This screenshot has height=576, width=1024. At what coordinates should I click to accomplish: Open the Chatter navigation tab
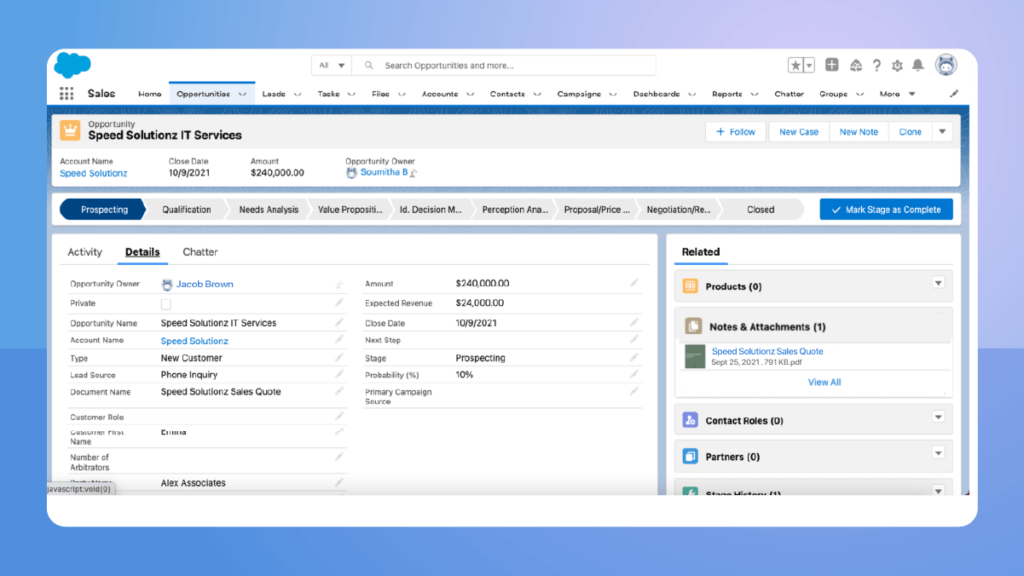(x=789, y=94)
